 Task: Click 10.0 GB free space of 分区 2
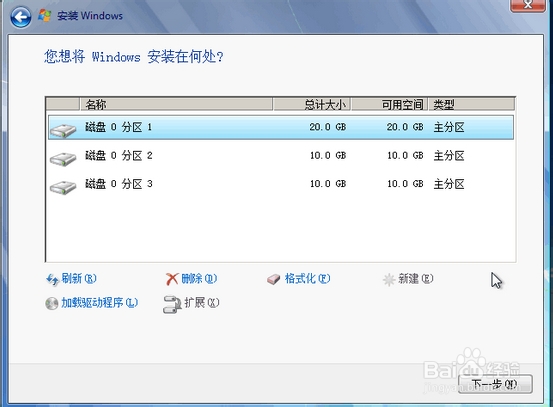coord(405,156)
